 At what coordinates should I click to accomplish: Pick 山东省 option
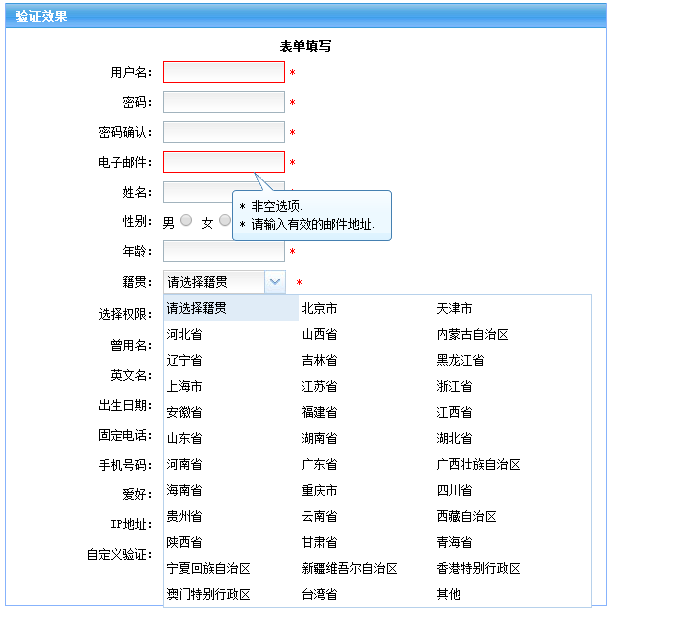(x=184, y=438)
